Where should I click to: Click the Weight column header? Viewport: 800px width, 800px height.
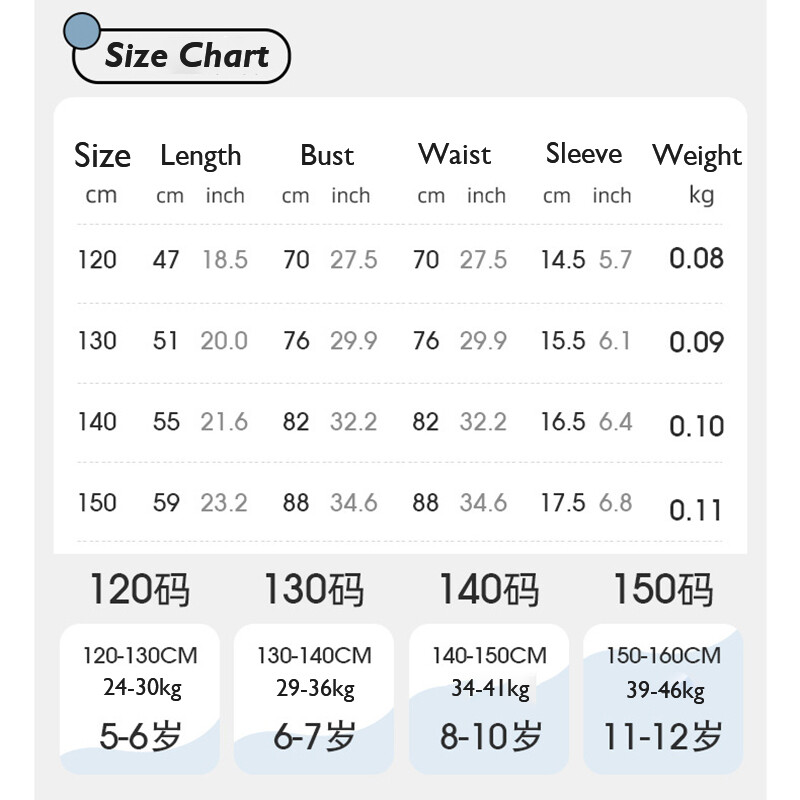pos(697,156)
